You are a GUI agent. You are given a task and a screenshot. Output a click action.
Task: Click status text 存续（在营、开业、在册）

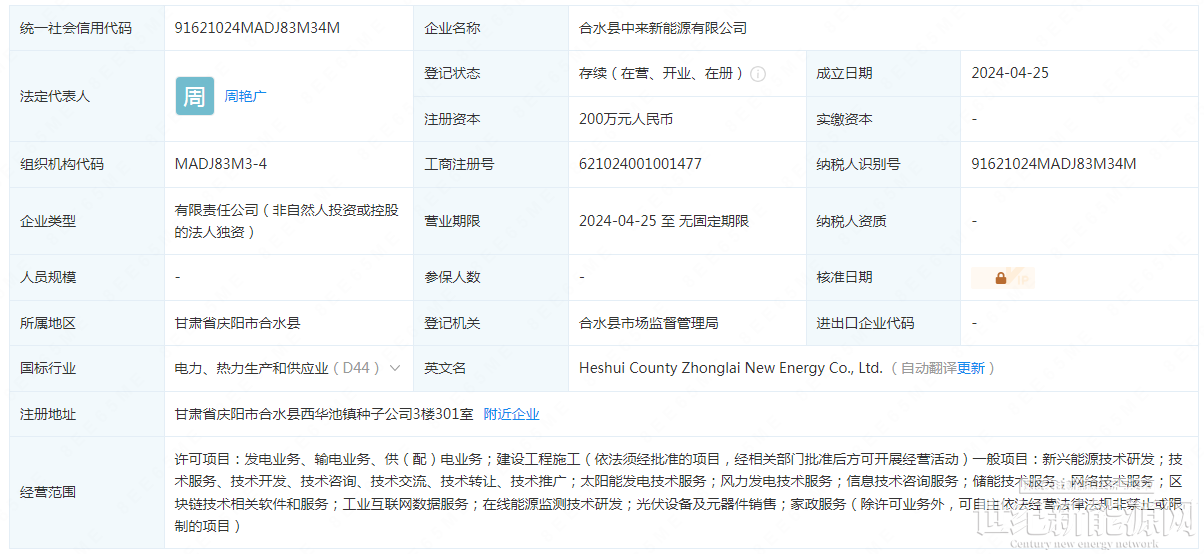(661, 73)
